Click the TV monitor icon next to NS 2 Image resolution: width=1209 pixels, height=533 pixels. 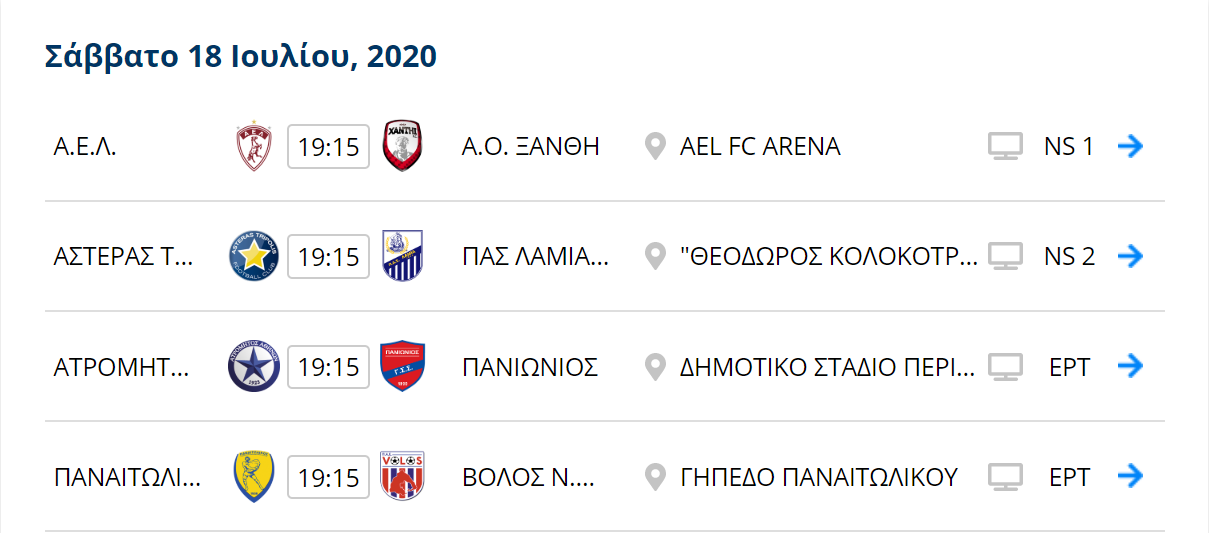pos(1005,257)
